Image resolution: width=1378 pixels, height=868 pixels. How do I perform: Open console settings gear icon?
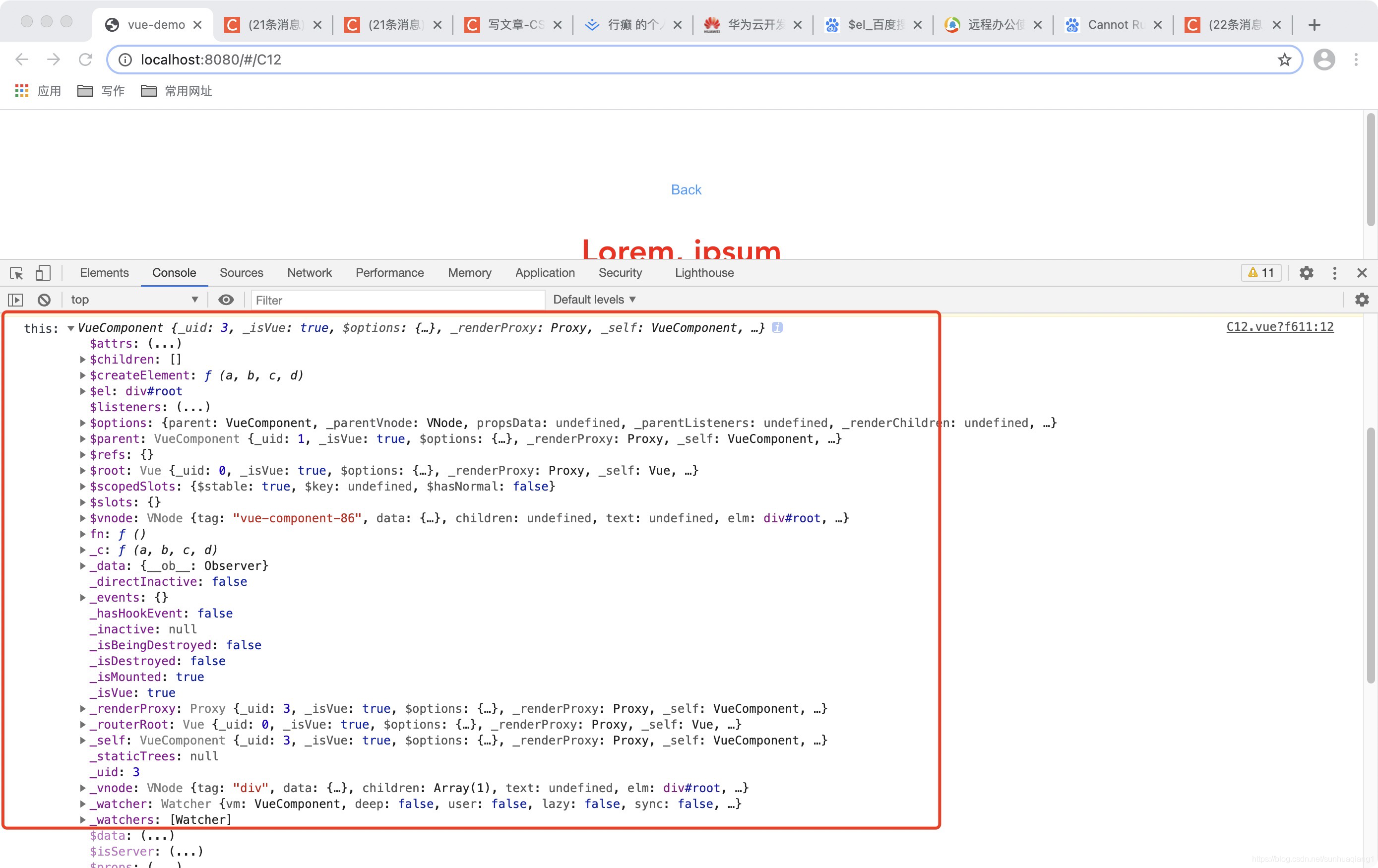pos(1362,300)
